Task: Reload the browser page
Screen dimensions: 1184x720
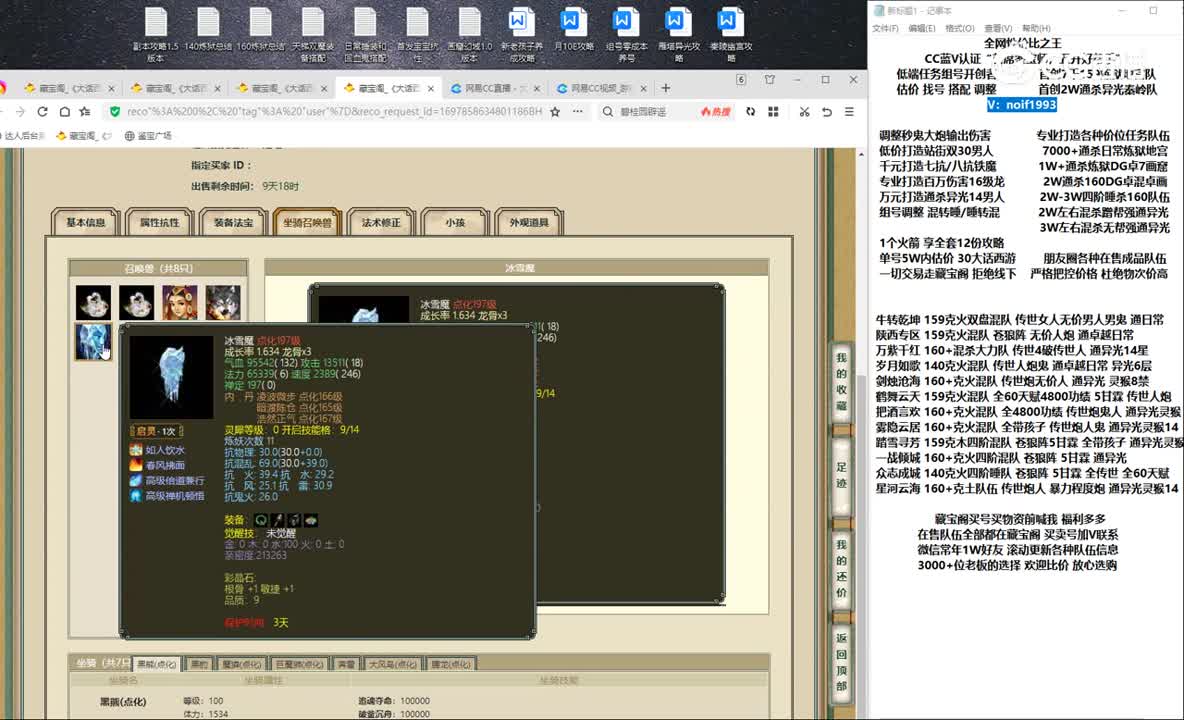Action: (x=42, y=112)
